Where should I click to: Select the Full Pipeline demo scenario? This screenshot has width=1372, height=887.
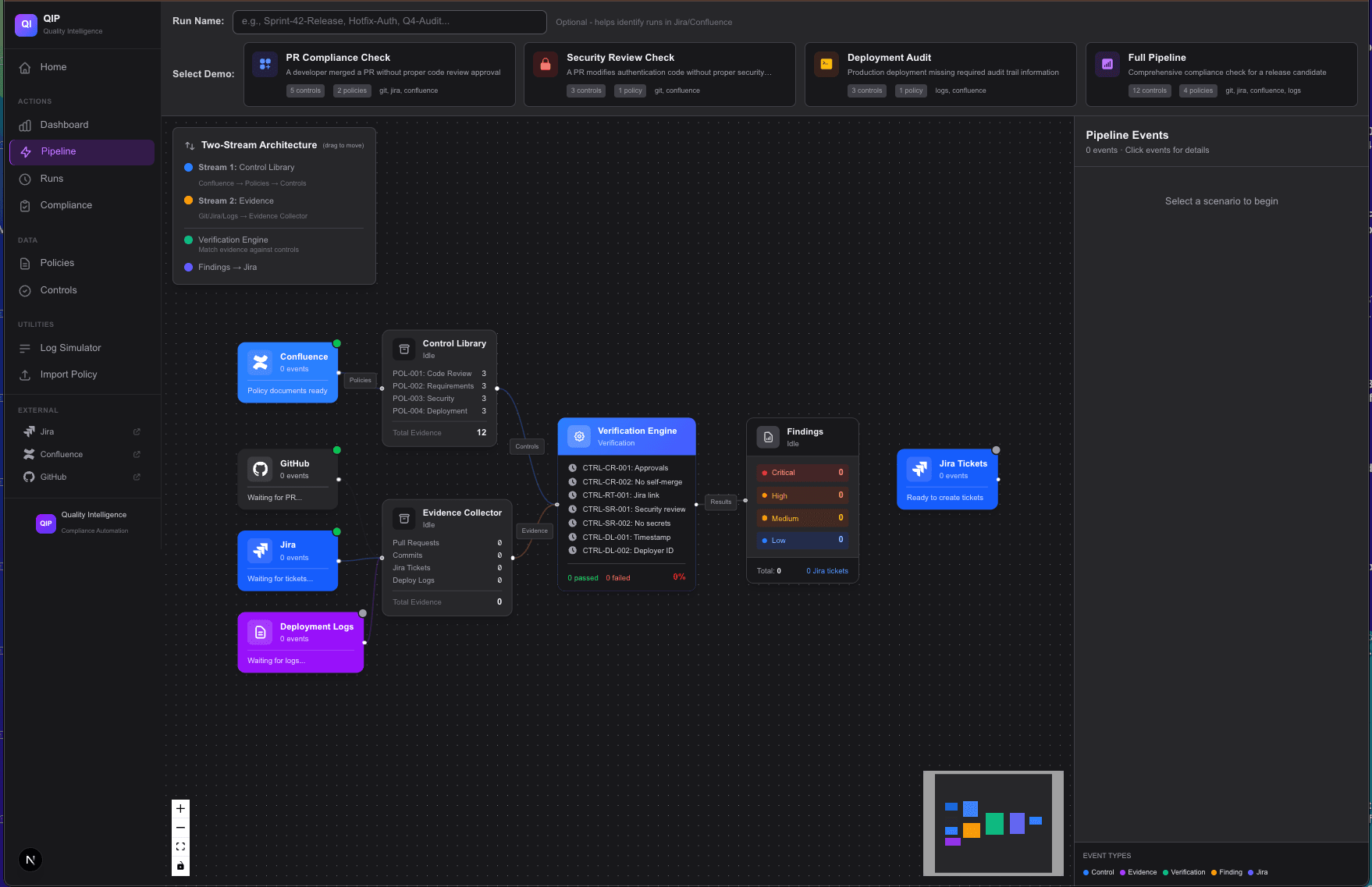tap(1221, 73)
